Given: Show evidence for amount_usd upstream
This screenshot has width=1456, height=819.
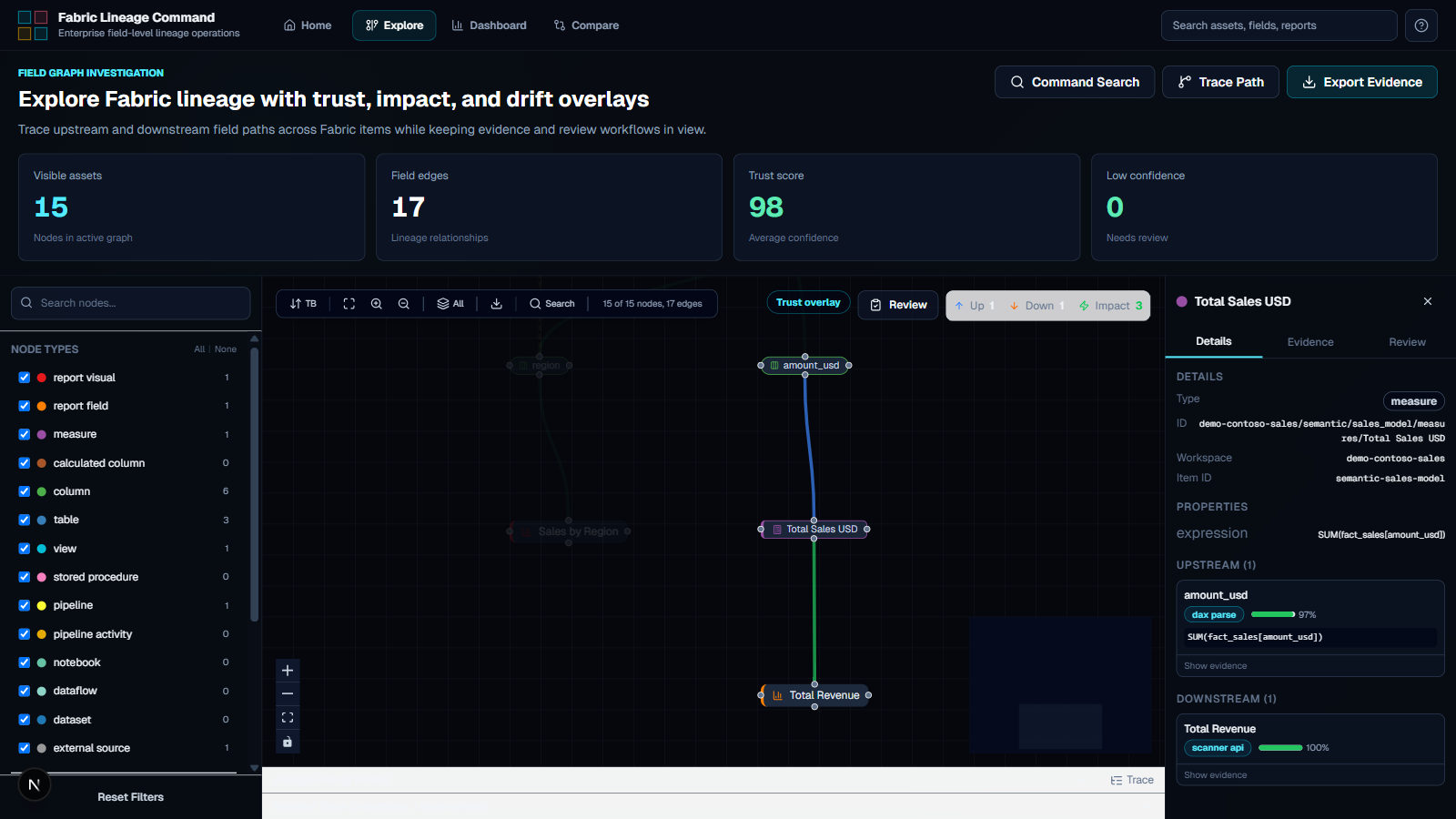Looking at the screenshot, I should click(1216, 666).
